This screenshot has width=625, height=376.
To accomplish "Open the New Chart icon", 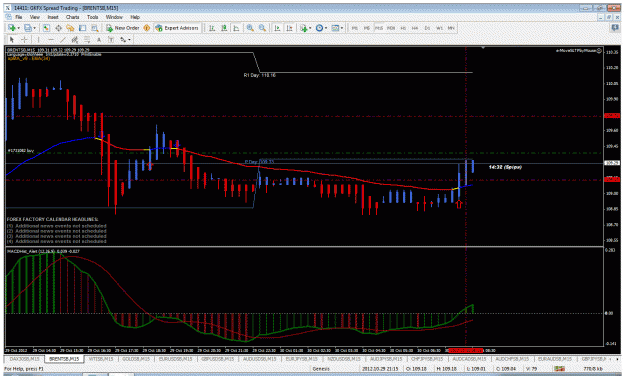I will 12,28.
